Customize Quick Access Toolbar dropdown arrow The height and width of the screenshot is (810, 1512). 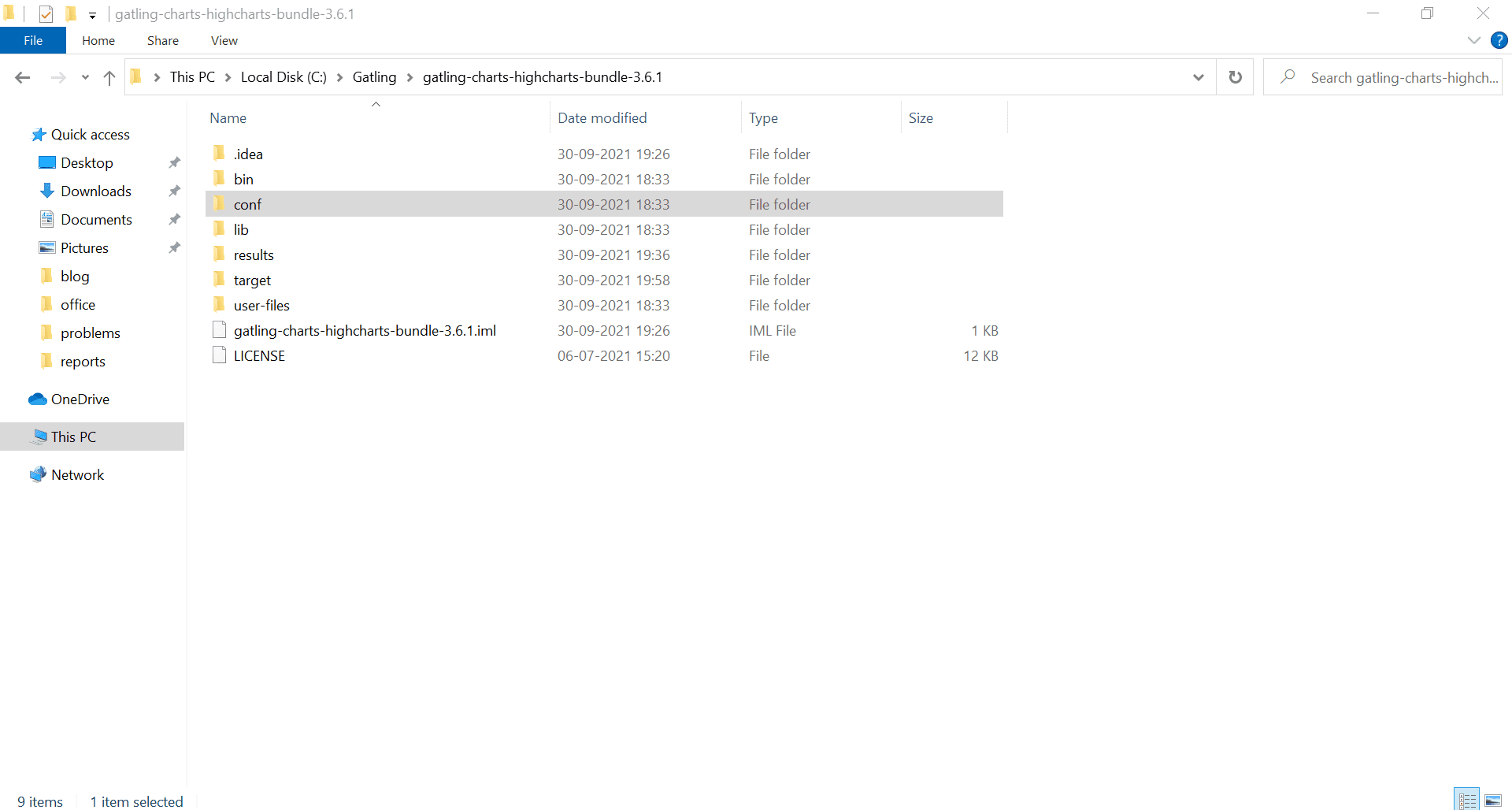[92, 15]
